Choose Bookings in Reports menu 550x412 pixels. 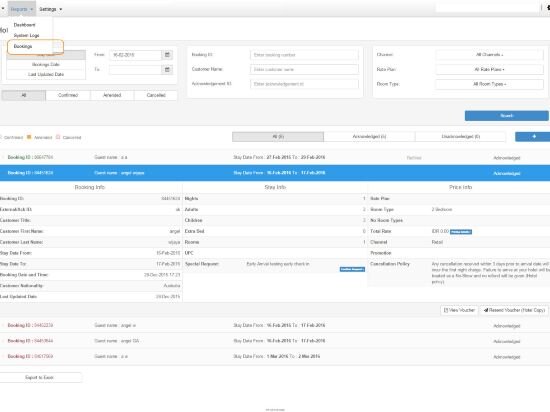click(23, 46)
